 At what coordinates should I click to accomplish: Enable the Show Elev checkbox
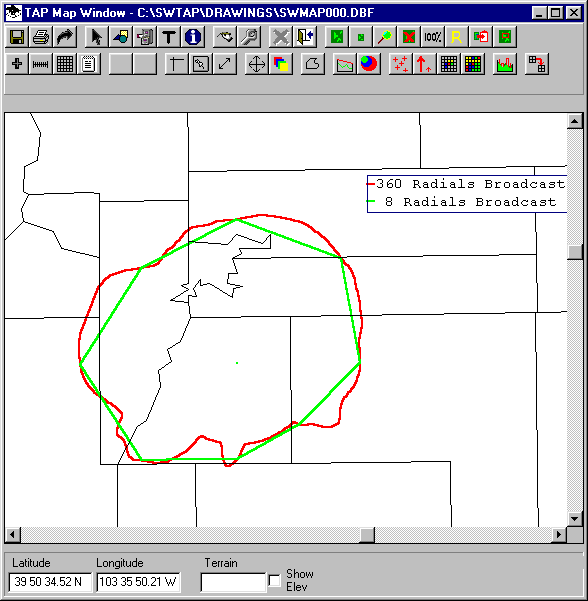pos(274,580)
